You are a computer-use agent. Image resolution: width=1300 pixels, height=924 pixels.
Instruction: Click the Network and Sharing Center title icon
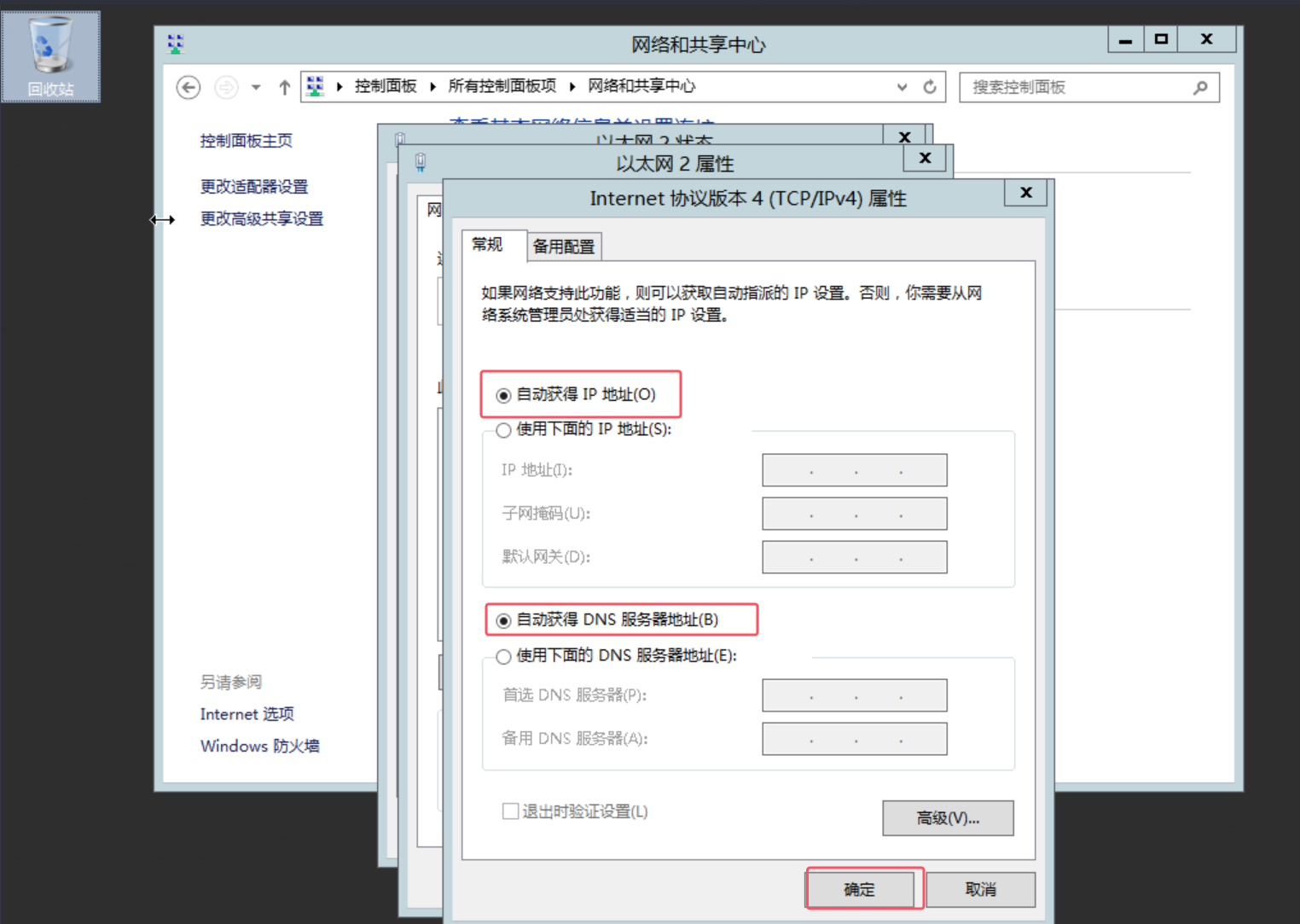tap(176, 44)
